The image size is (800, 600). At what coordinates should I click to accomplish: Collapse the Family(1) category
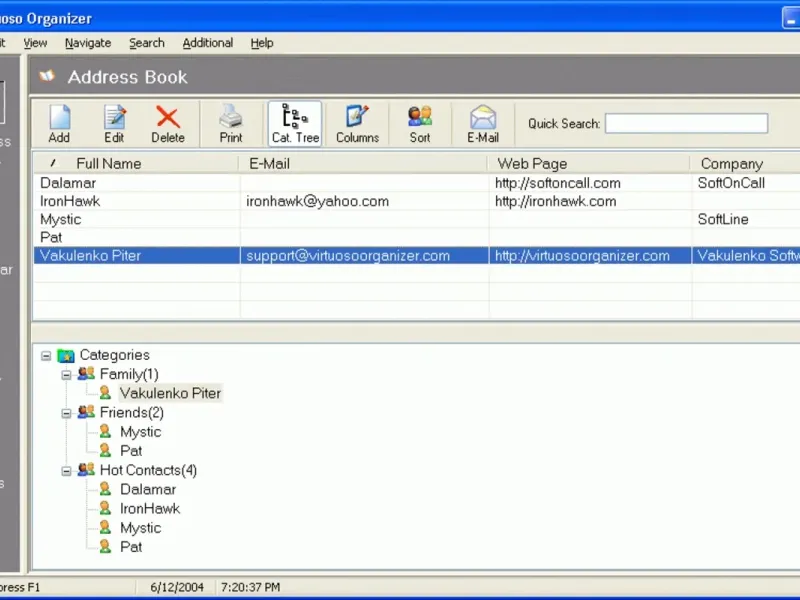point(66,375)
